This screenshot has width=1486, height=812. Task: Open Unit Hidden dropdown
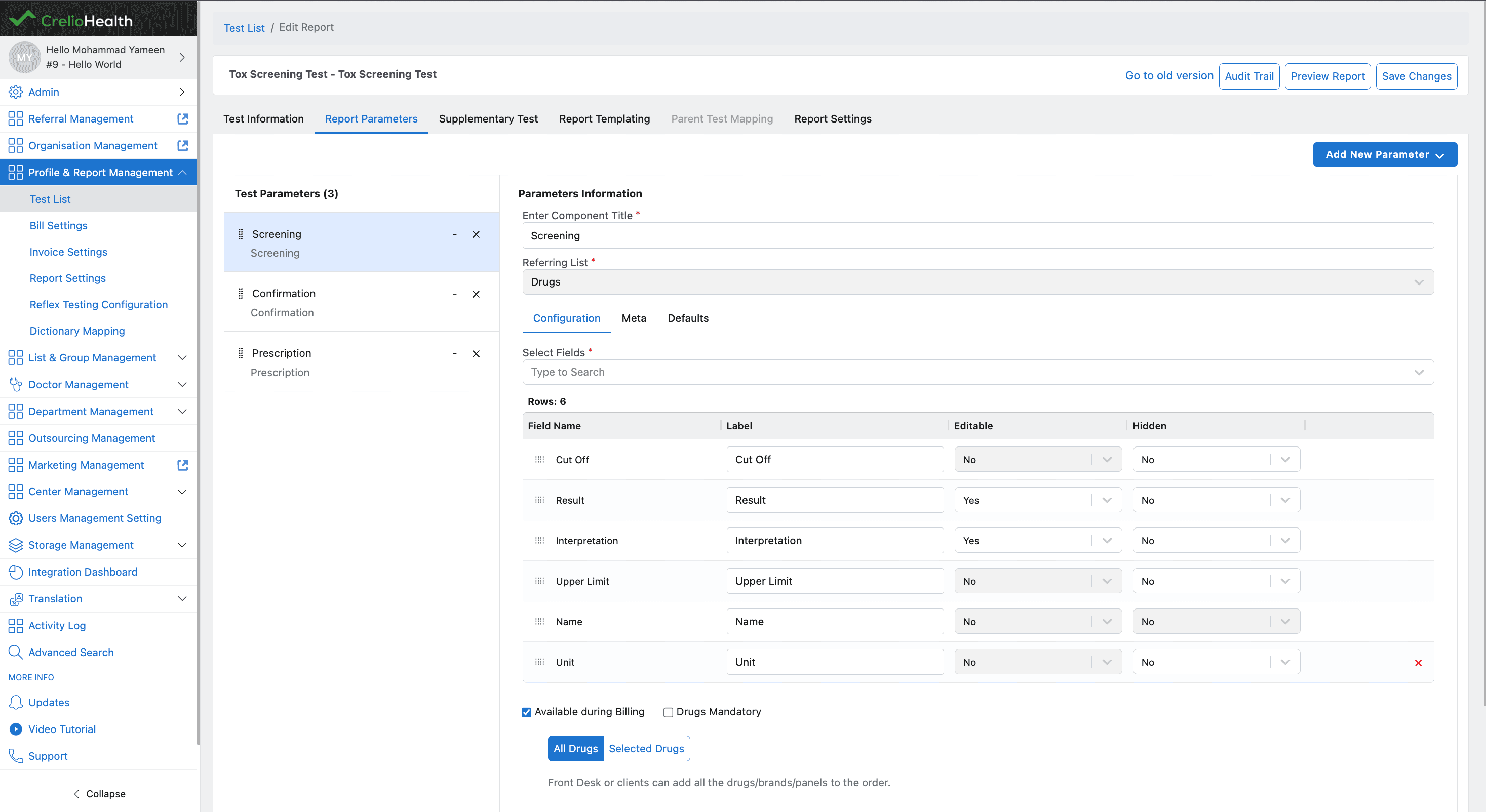pos(1216,662)
